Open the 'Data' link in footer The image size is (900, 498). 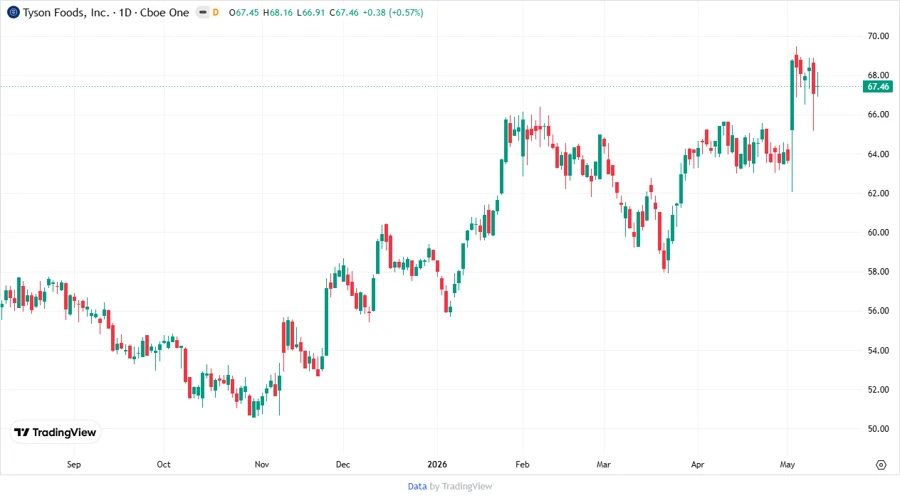pos(417,486)
